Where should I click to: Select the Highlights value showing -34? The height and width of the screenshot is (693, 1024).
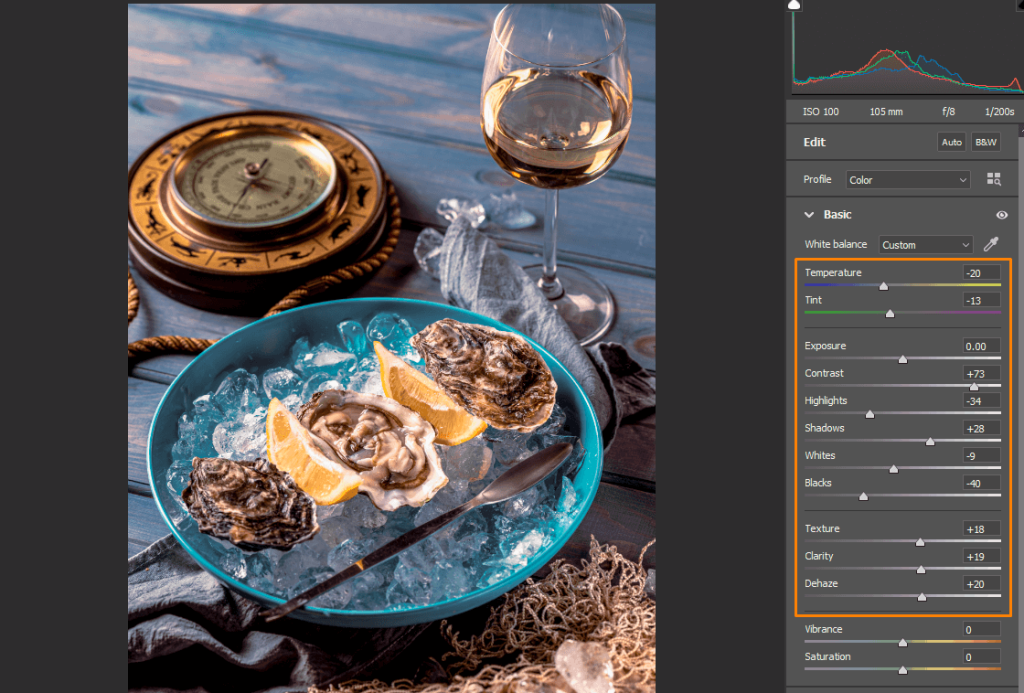click(979, 400)
